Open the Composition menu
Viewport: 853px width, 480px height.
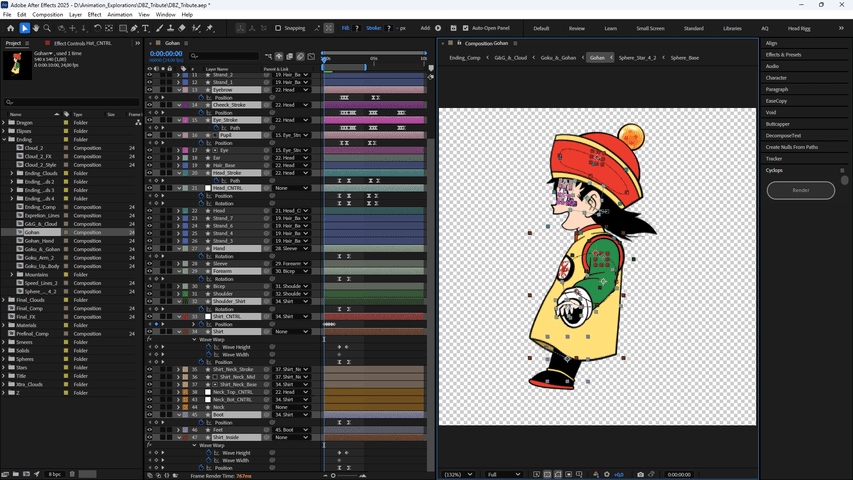[x=47, y=15]
